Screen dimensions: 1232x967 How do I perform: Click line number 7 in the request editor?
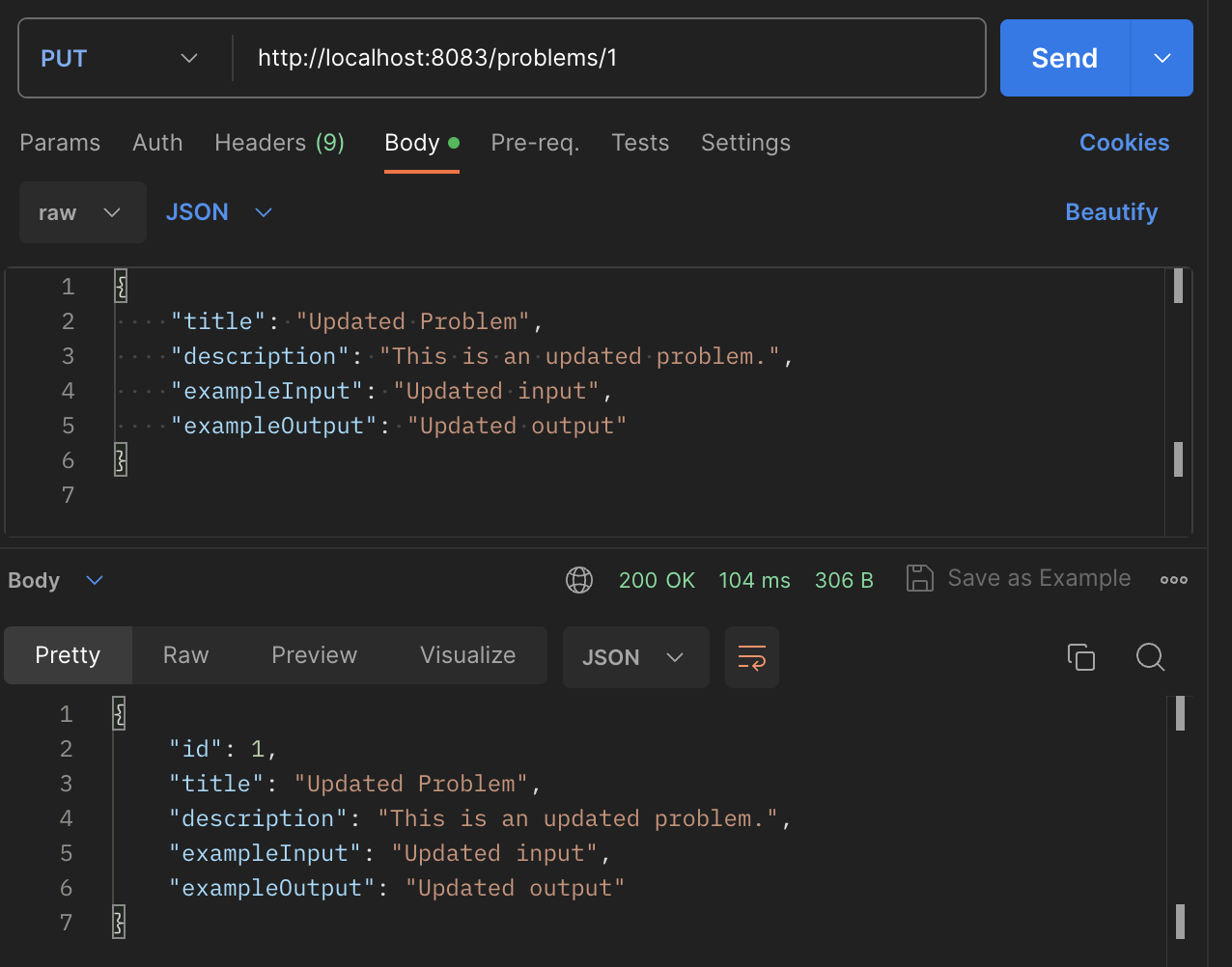click(x=68, y=495)
